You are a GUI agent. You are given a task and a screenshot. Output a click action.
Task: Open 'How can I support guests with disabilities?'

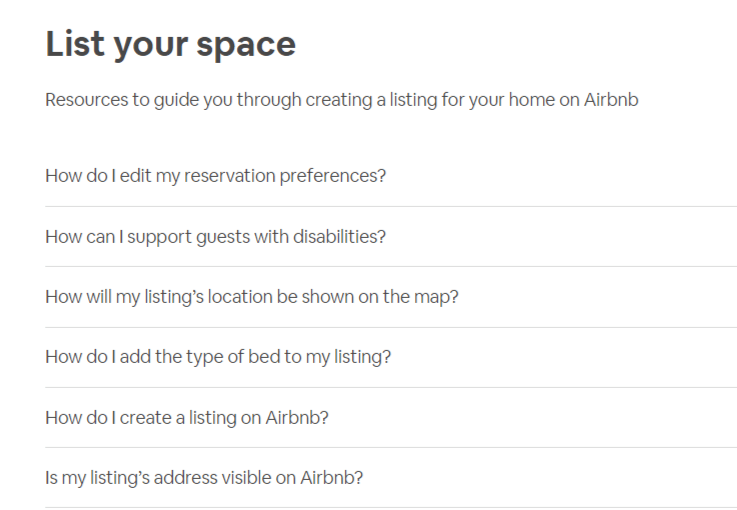click(215, 237)
